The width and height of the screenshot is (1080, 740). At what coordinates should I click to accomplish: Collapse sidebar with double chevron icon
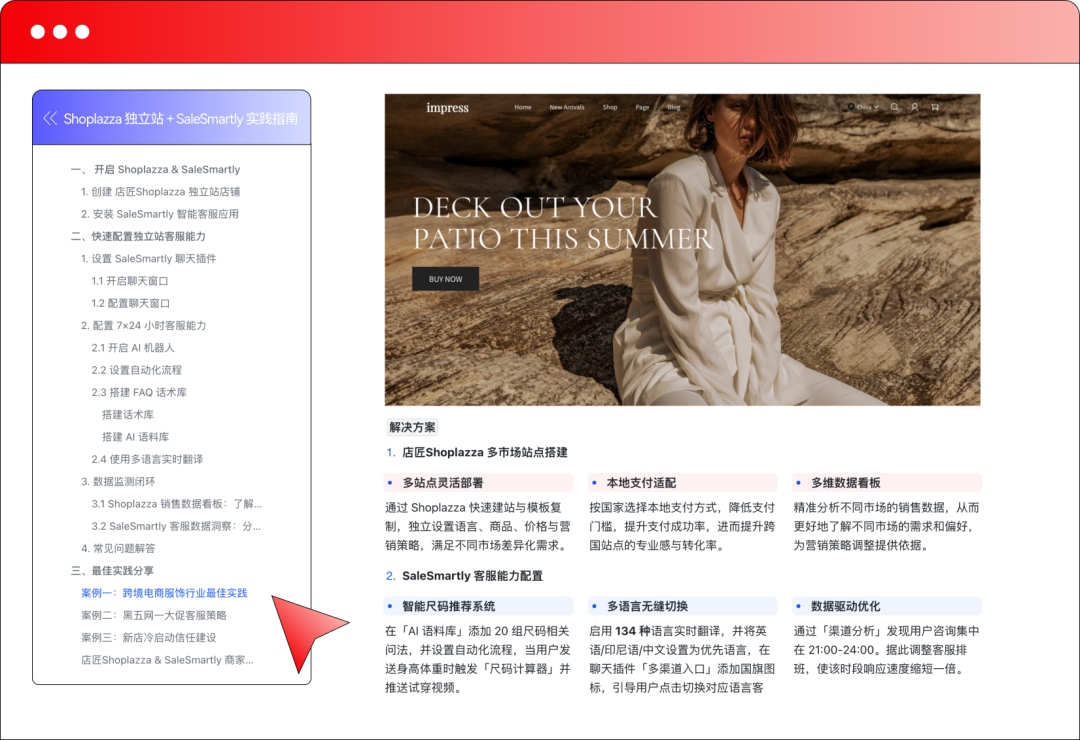50,119
